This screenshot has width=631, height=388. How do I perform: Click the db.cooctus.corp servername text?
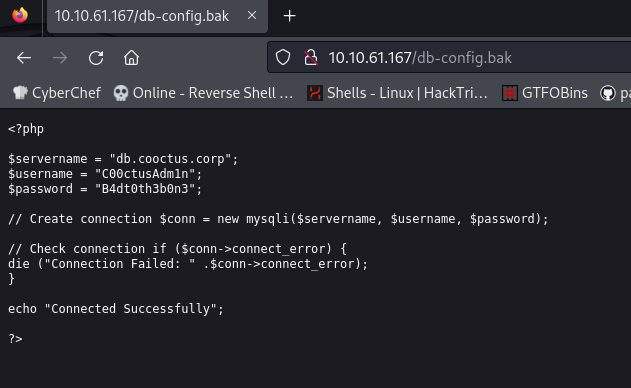(170, 159)
